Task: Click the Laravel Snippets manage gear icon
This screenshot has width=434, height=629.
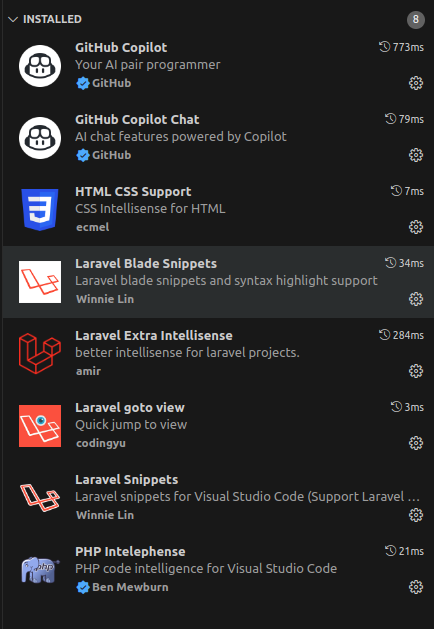Action: [x=416, y=515]
